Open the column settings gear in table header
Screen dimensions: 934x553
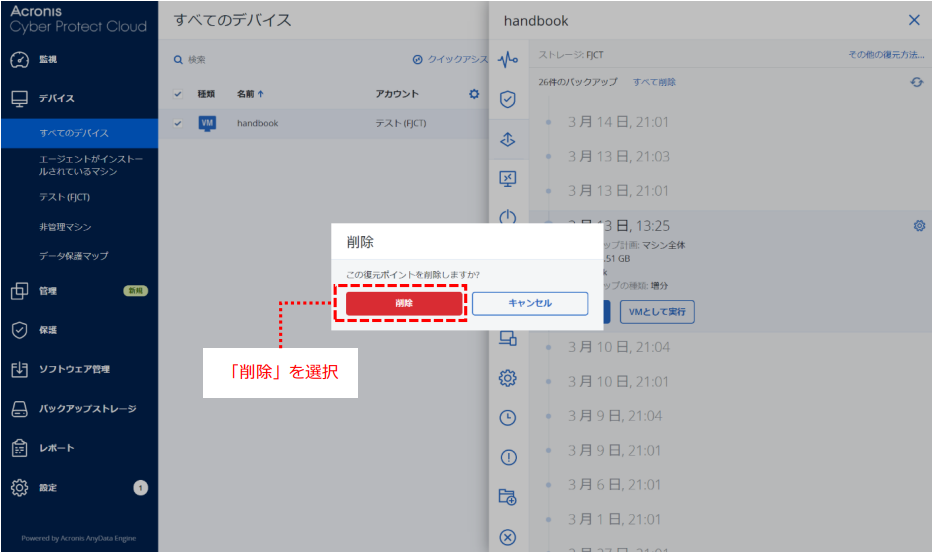[x=474, y=94]
